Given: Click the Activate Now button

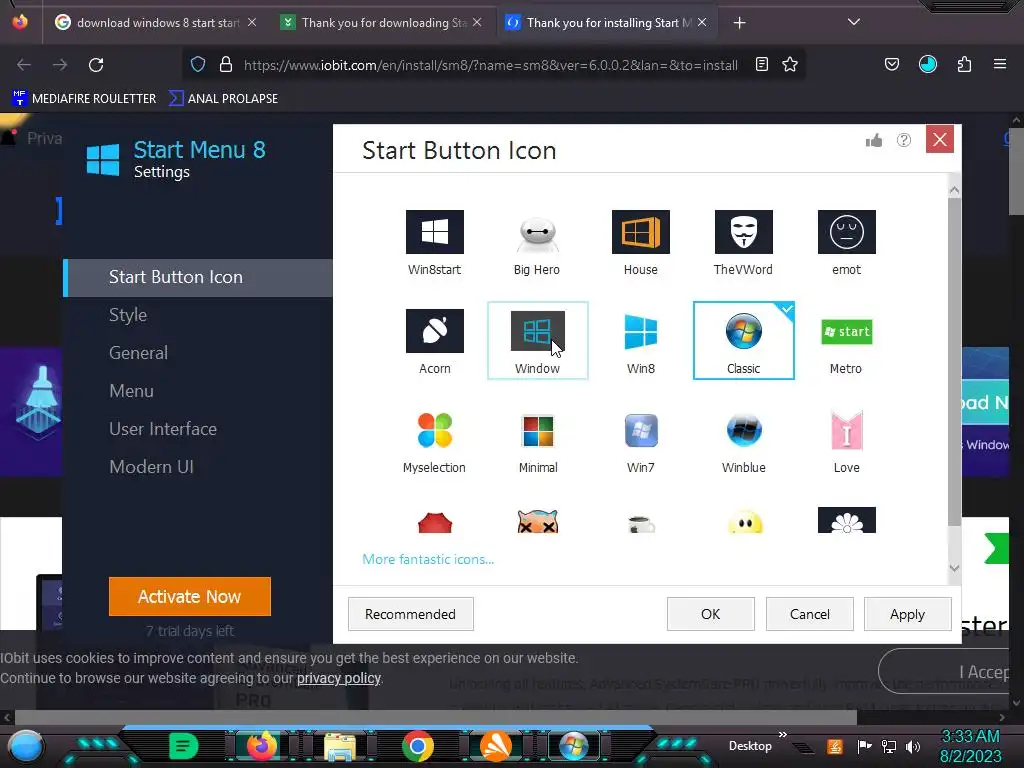Looking at the screenshot, I should pyautogui.click(x=189, y=596).
